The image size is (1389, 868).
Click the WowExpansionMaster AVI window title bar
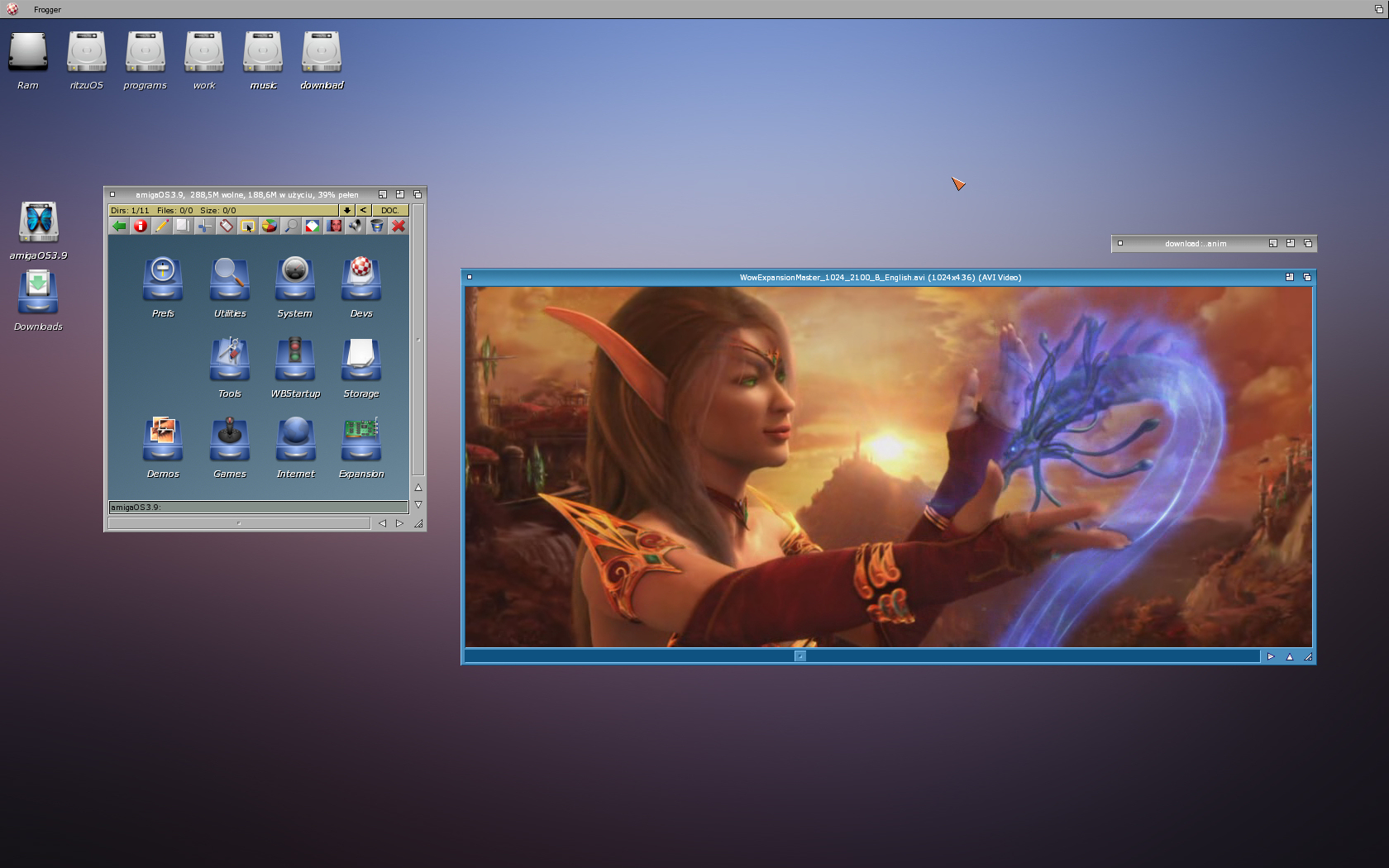(x=881, y=277)
